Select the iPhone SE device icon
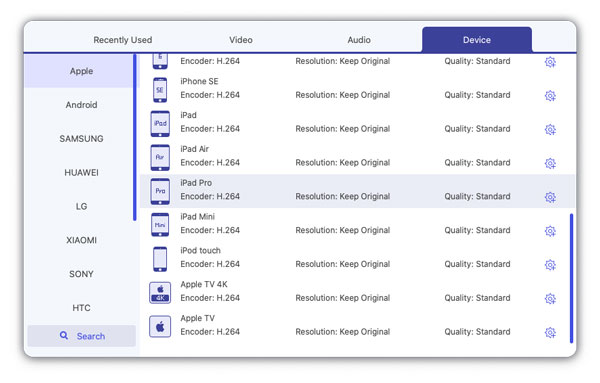The image size is (600, 383). coord(160,90)
